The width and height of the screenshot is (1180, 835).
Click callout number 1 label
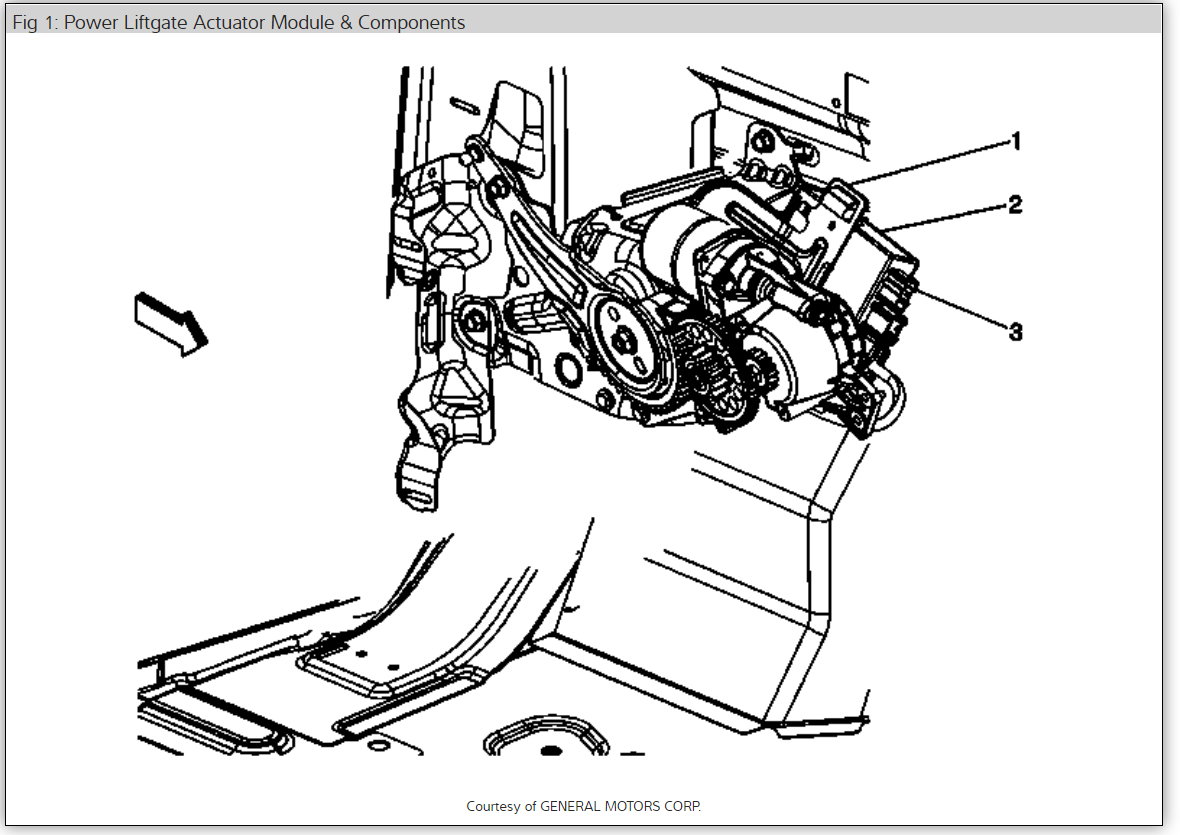tap(1017, 141)
